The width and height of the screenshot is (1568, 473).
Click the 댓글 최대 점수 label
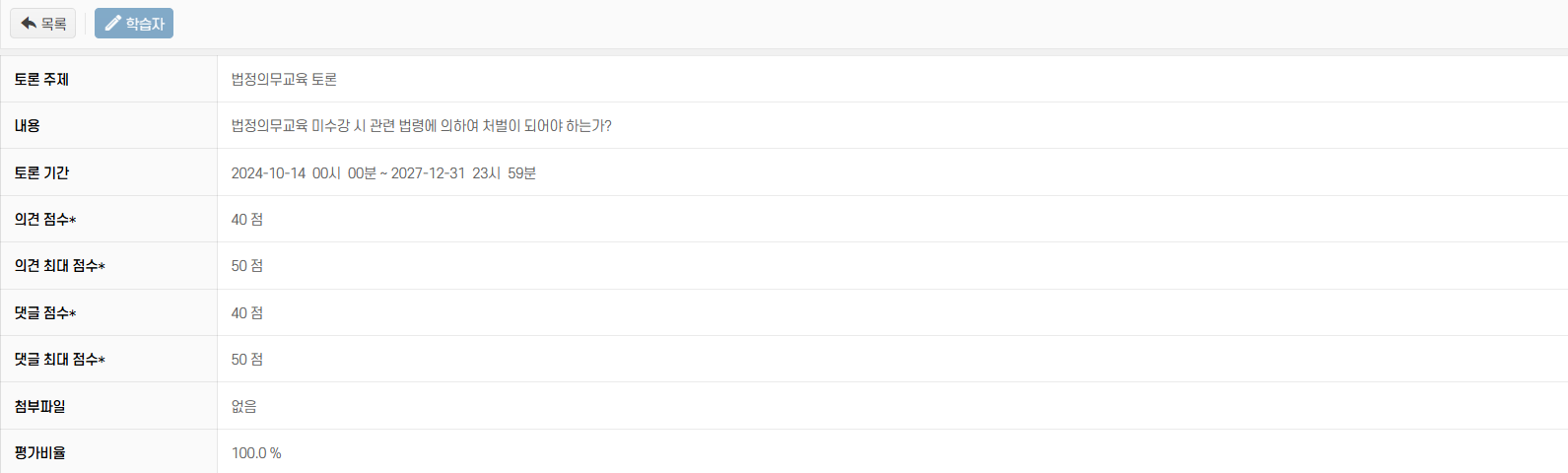[x=59, y=359]
